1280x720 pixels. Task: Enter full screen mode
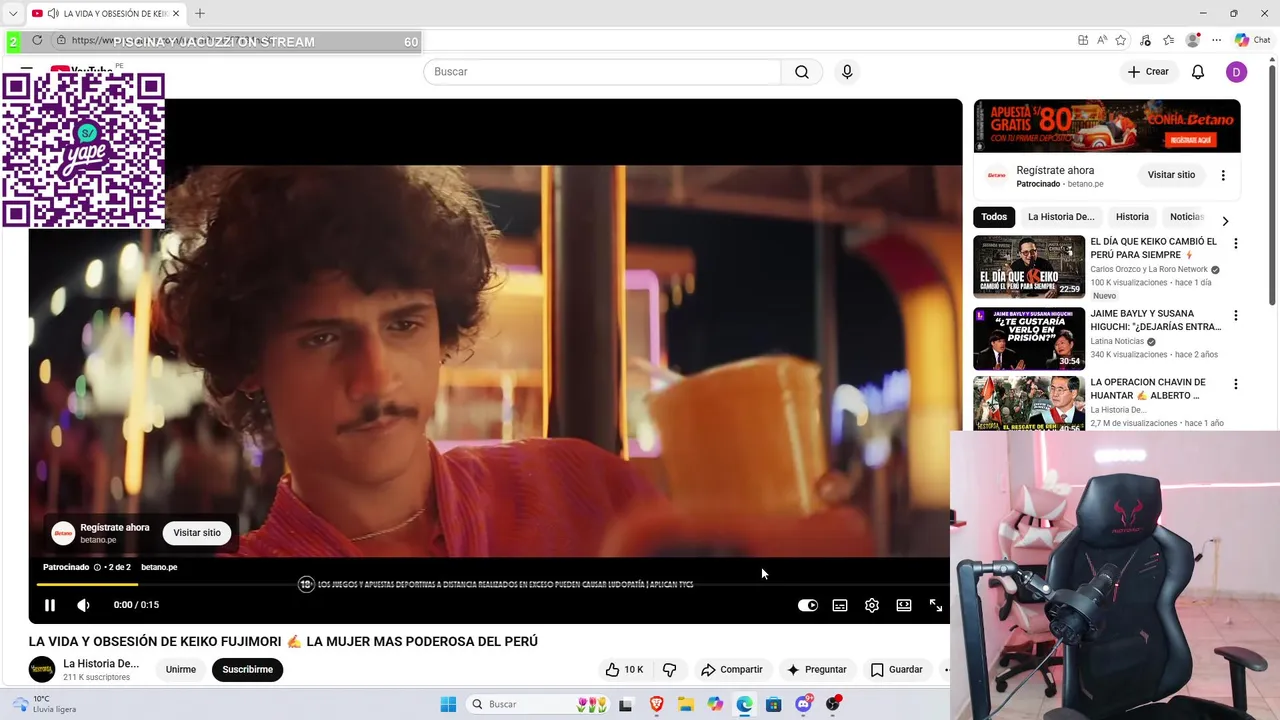[x=936, y=605]
